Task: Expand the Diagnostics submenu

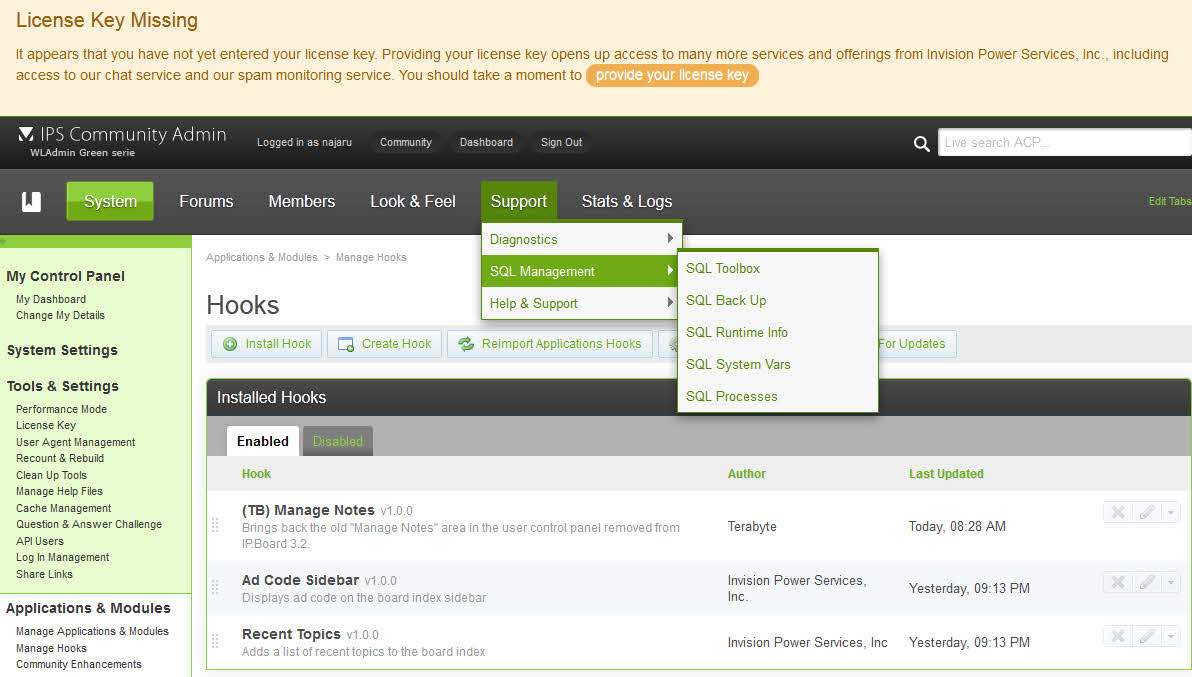Action: coord(580,239)
